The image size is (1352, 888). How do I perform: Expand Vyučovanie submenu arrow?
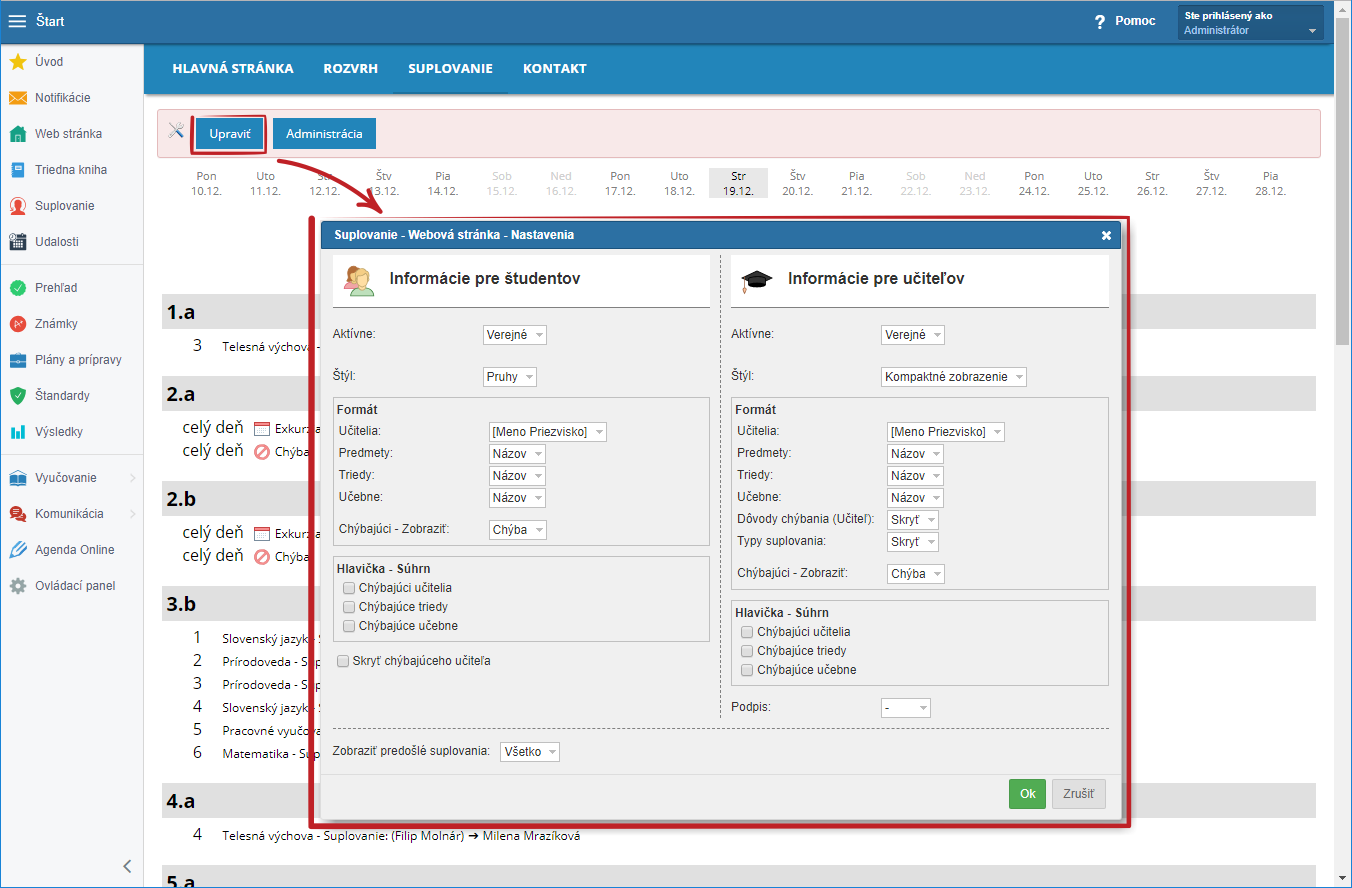point(132,478)
